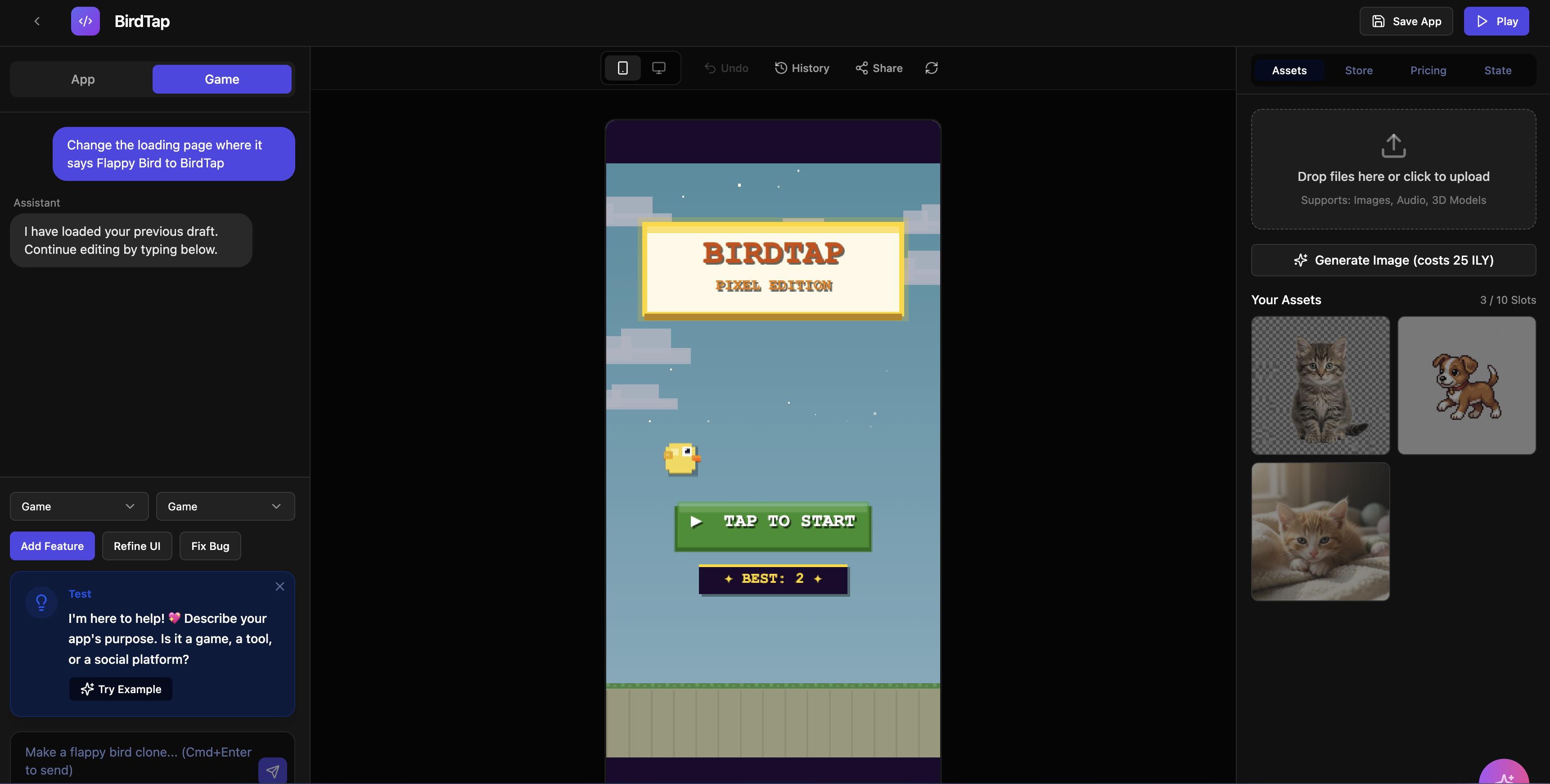Save the app with Save App
The height and width of the screenshot is (784, 1550).
1406,22
